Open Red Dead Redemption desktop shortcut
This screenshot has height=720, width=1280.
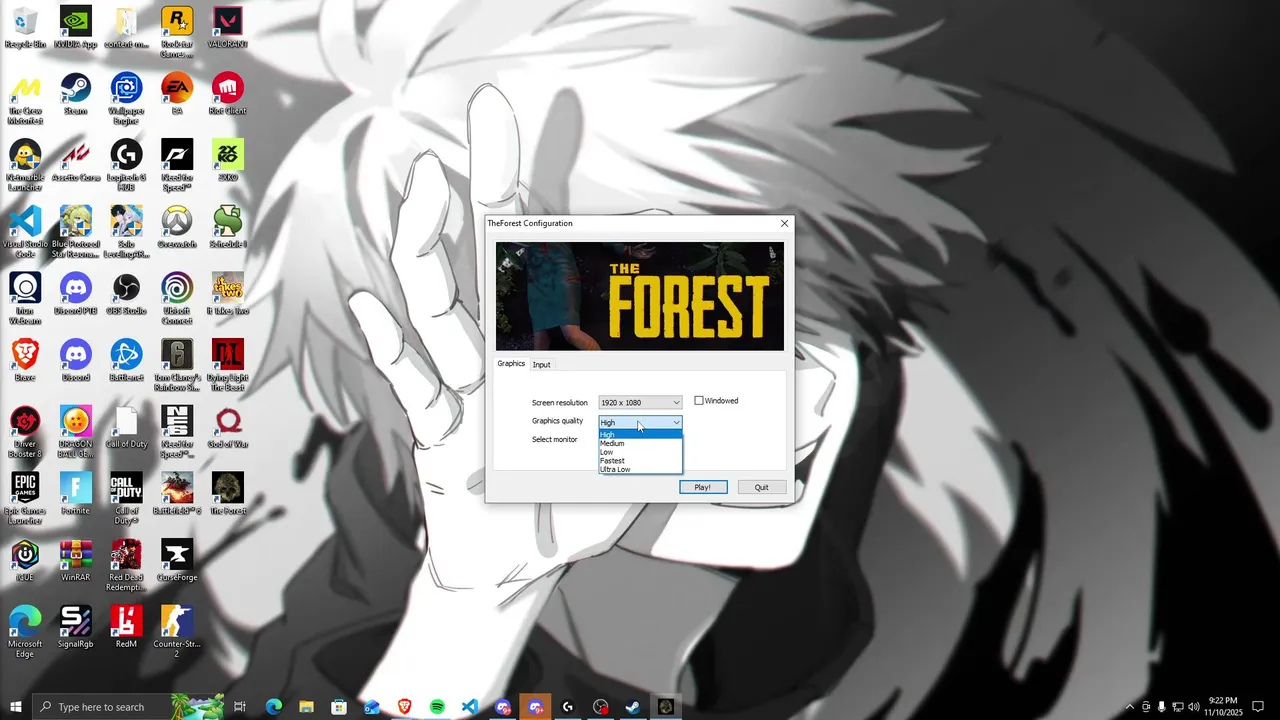(126, 566)
